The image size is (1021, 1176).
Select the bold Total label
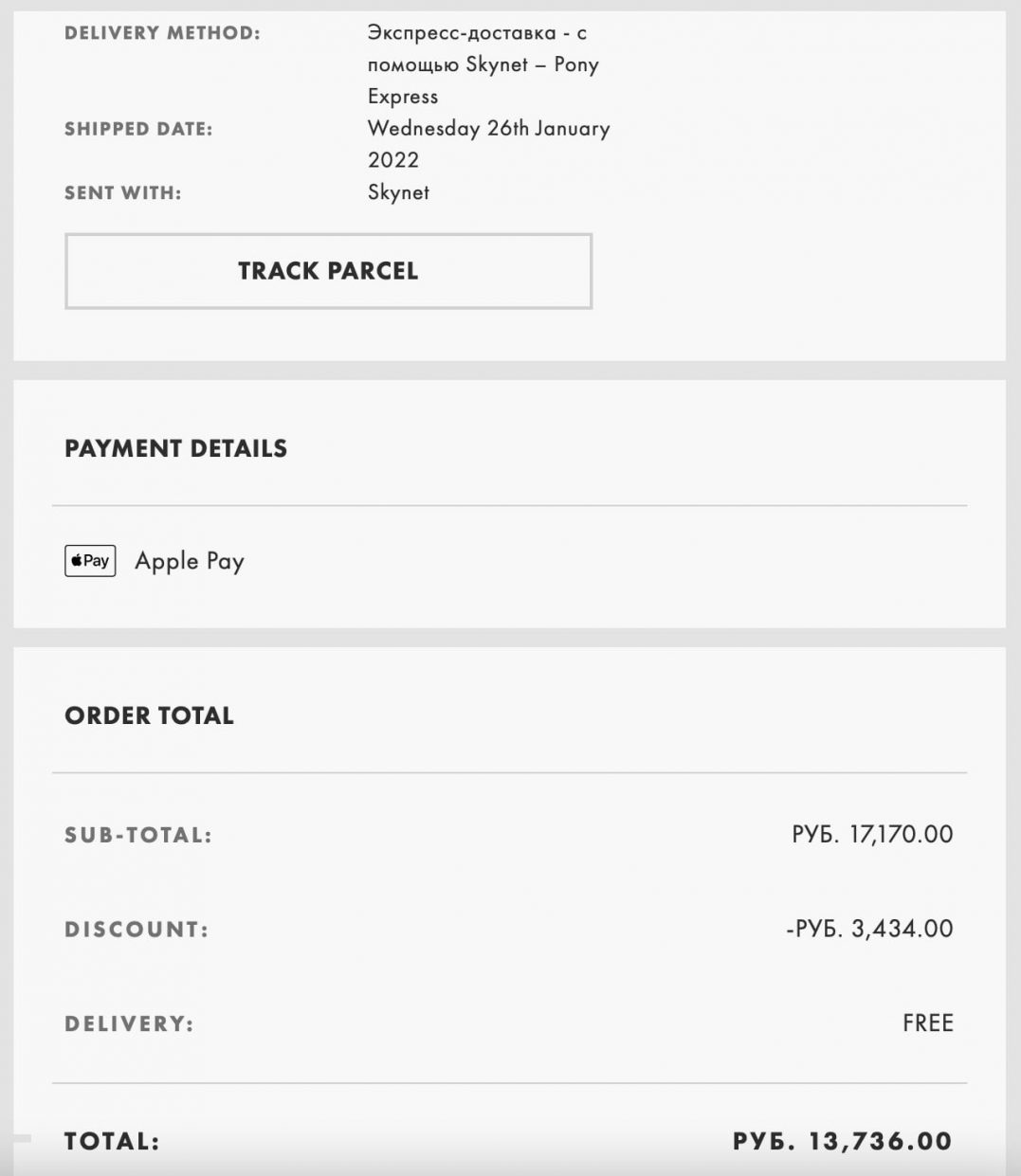(x=112, y=1141)
